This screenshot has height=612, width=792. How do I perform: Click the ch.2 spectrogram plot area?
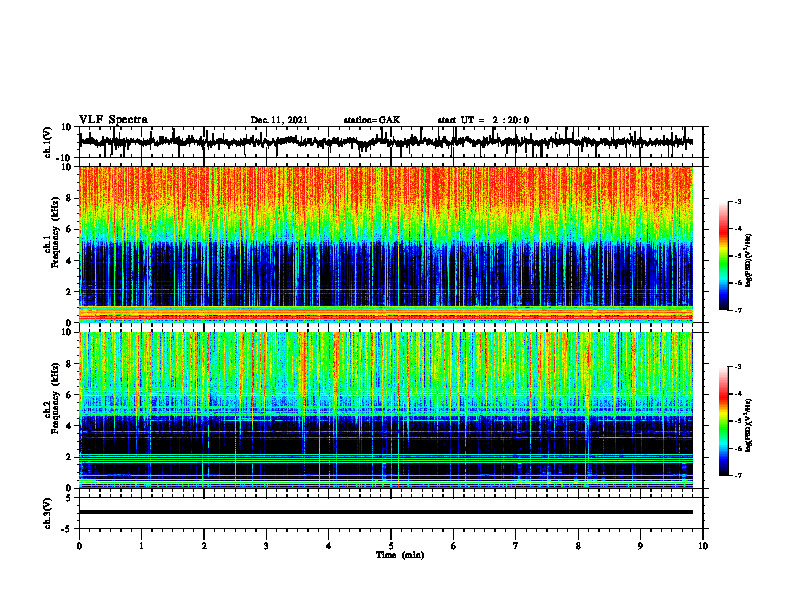385,410
